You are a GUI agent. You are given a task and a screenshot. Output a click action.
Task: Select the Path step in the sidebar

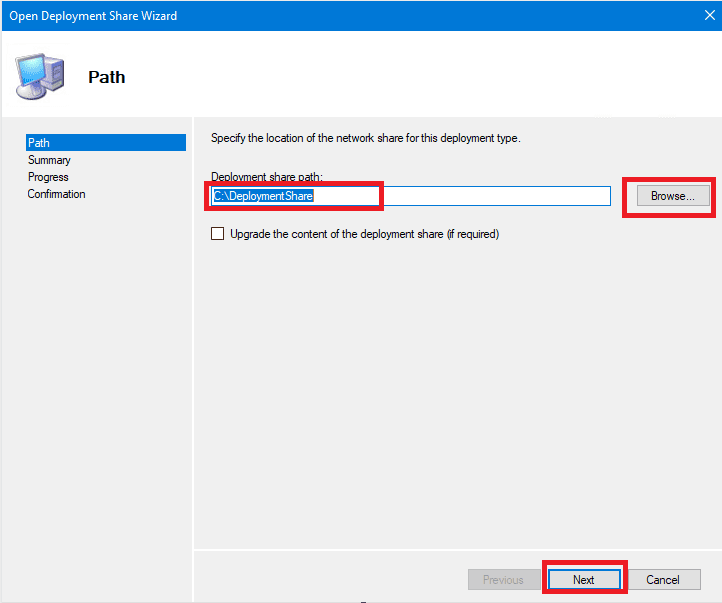point(39,143)
